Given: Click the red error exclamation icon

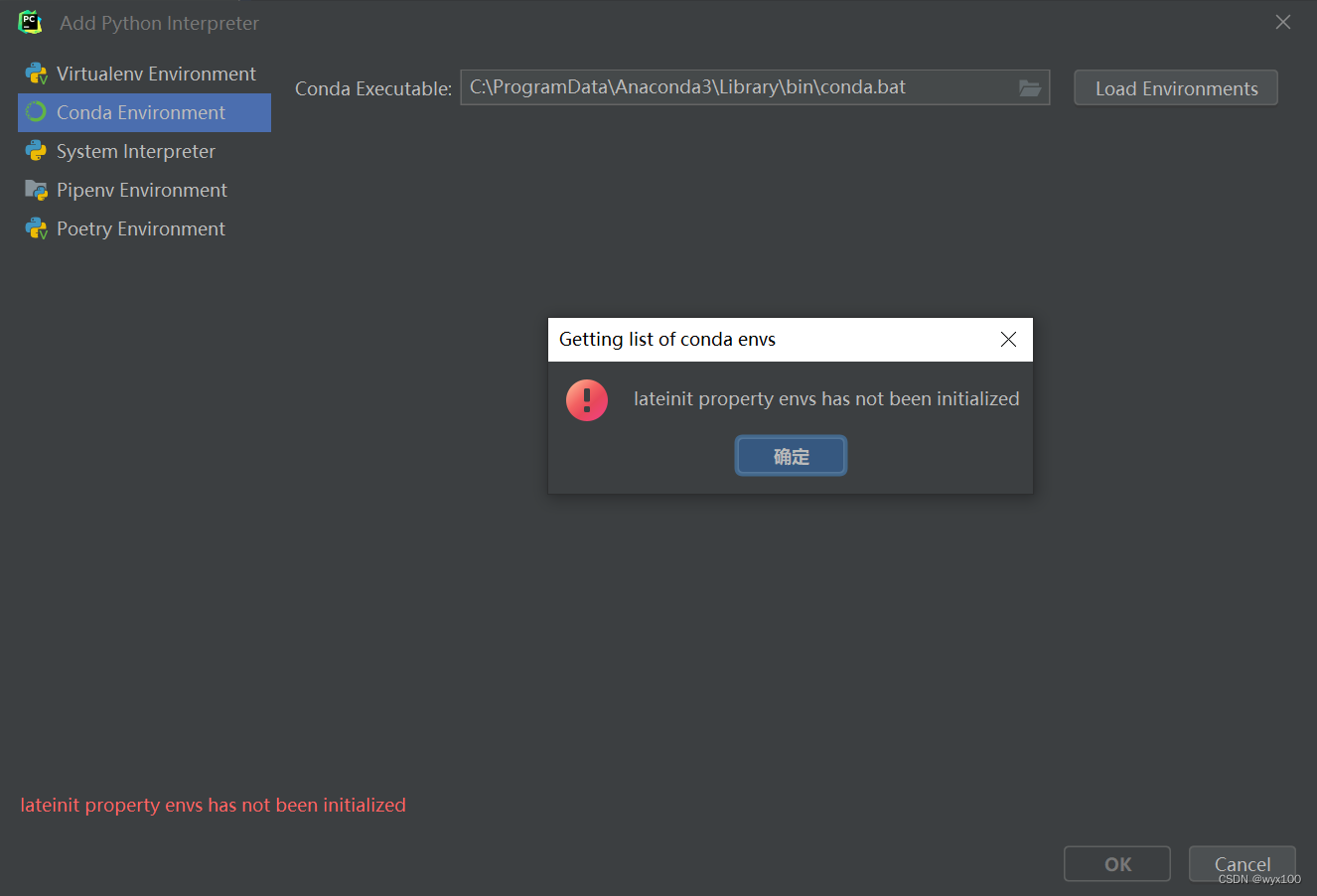Looking at the screenshot, I should (586, 399).
